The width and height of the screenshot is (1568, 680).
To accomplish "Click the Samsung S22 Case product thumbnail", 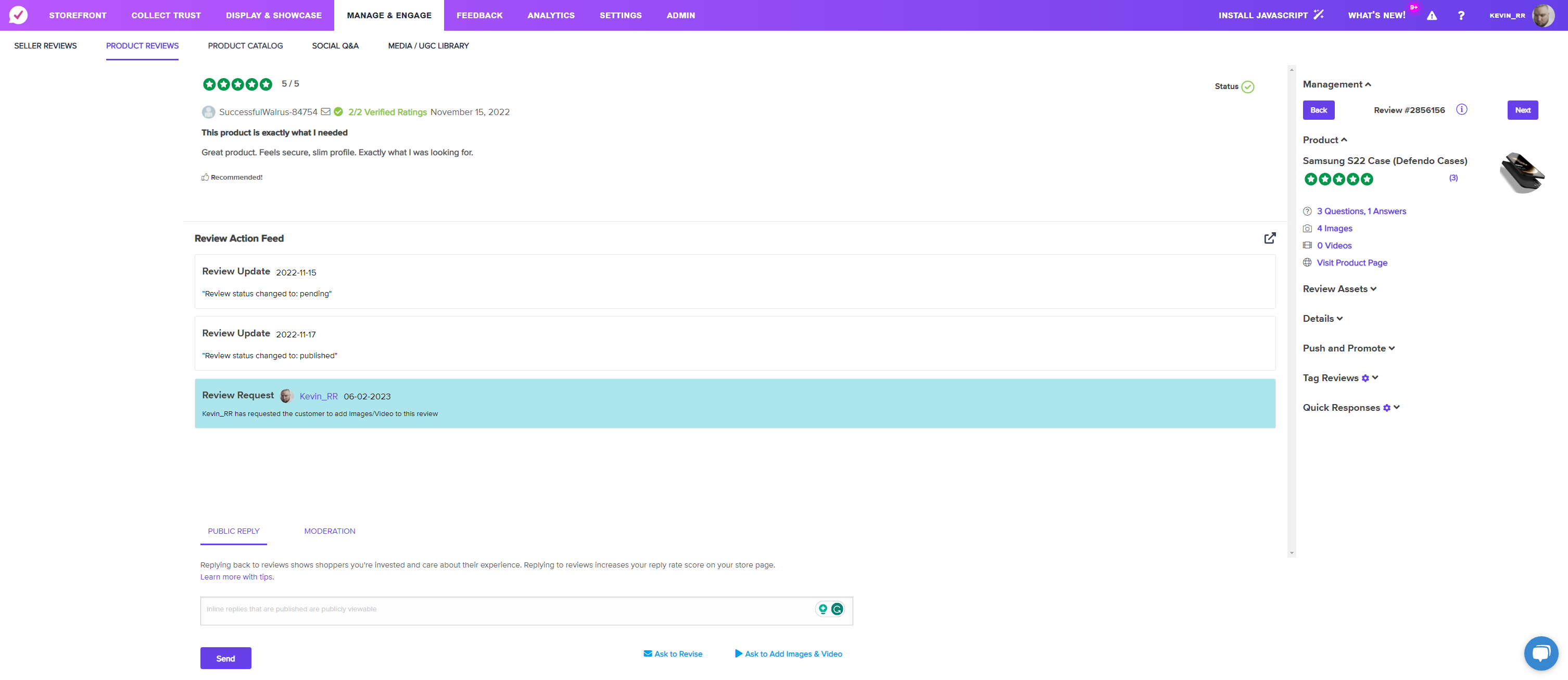I will coord(1522,172).
